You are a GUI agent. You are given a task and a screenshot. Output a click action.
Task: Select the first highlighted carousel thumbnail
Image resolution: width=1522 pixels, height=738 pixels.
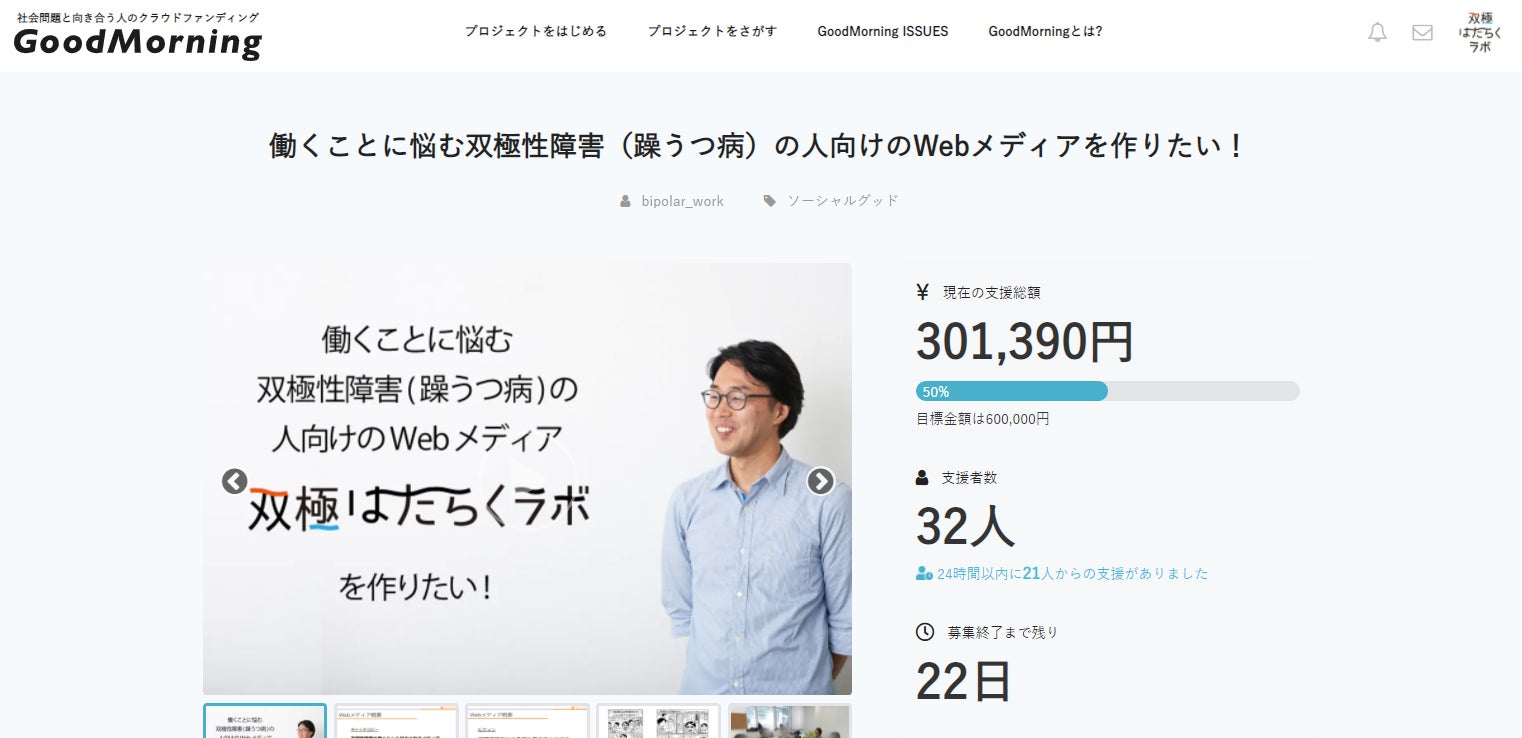(265, 721)
